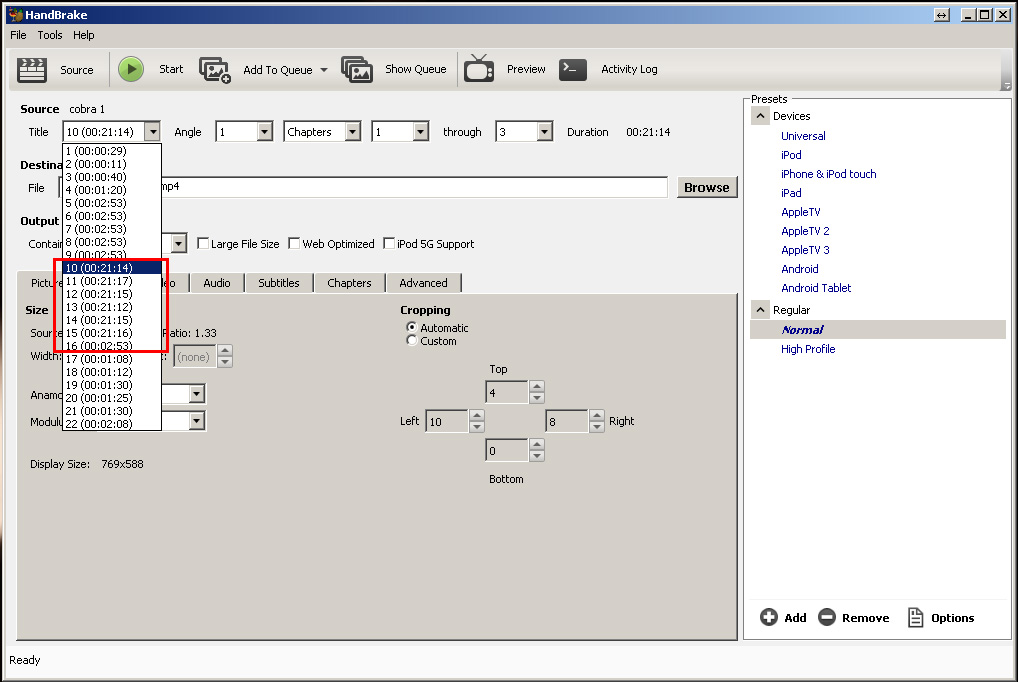Select the AppleTV 3 preset

coord(805,250)
